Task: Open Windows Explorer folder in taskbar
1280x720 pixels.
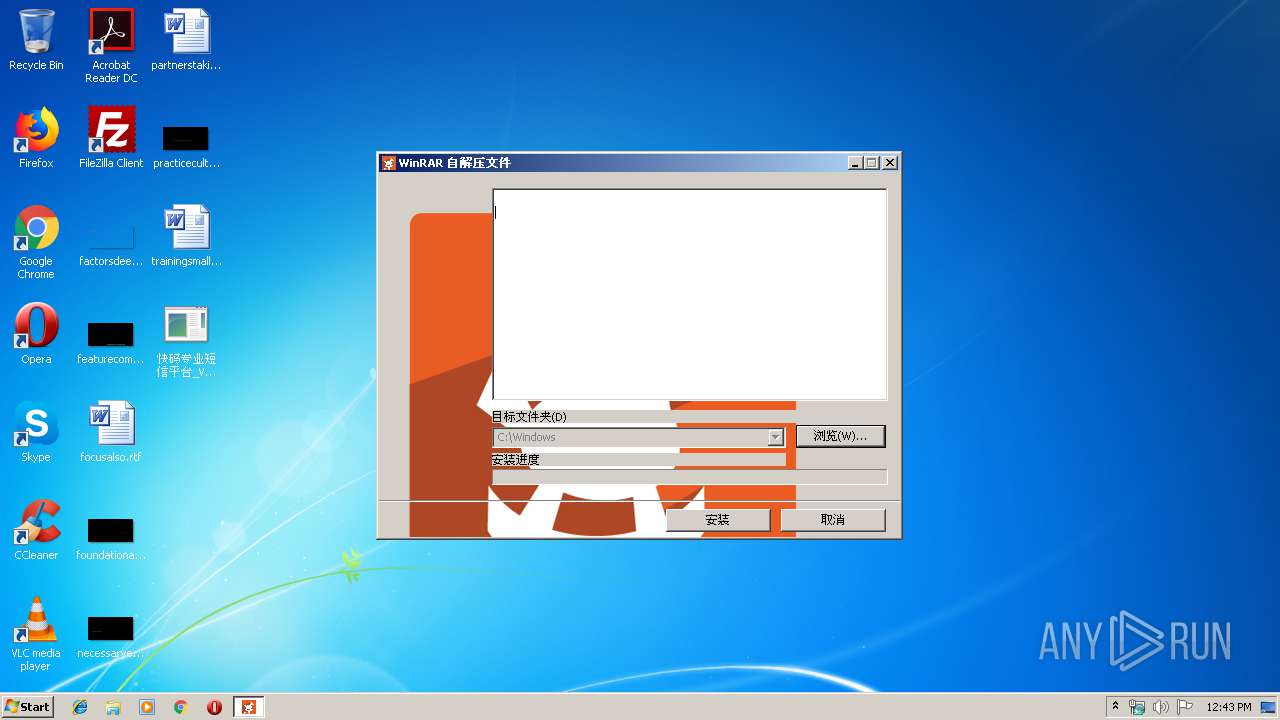Action: pyautogui.click(x=113, y=707)
